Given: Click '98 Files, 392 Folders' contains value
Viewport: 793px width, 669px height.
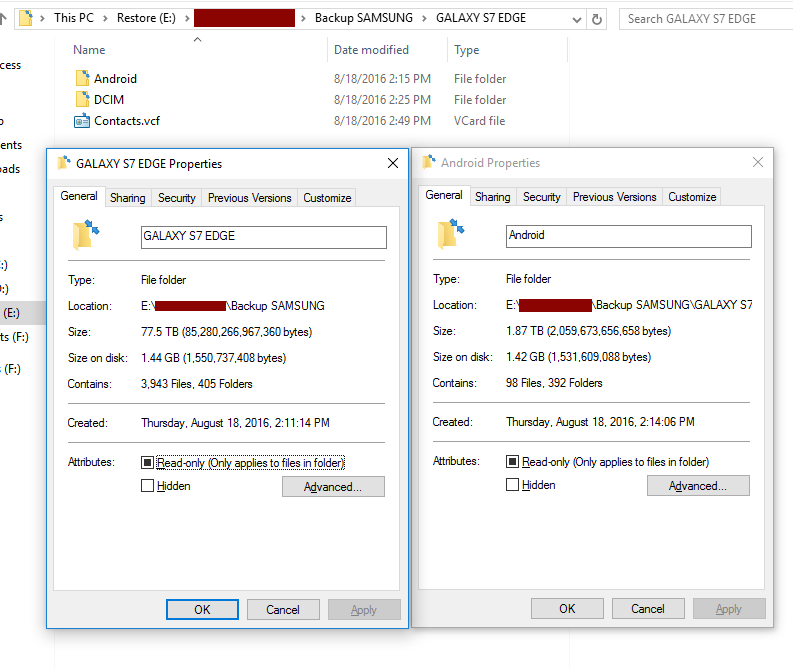Looking at the screenshot, I should pyautogui.click(x=554, y=383).
